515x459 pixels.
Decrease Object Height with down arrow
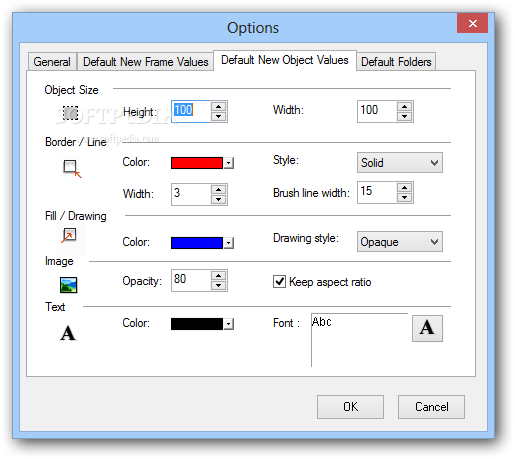[x=219, y=116]
